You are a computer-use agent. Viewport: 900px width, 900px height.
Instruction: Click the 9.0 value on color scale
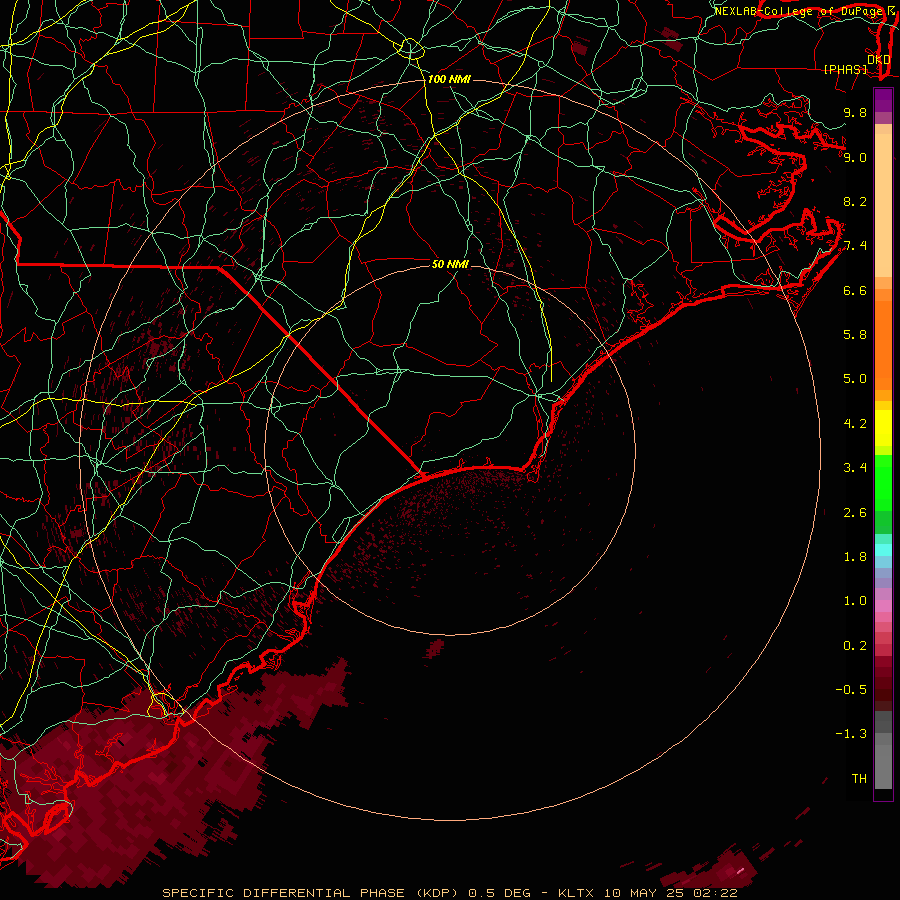click(x=855, y=157)
